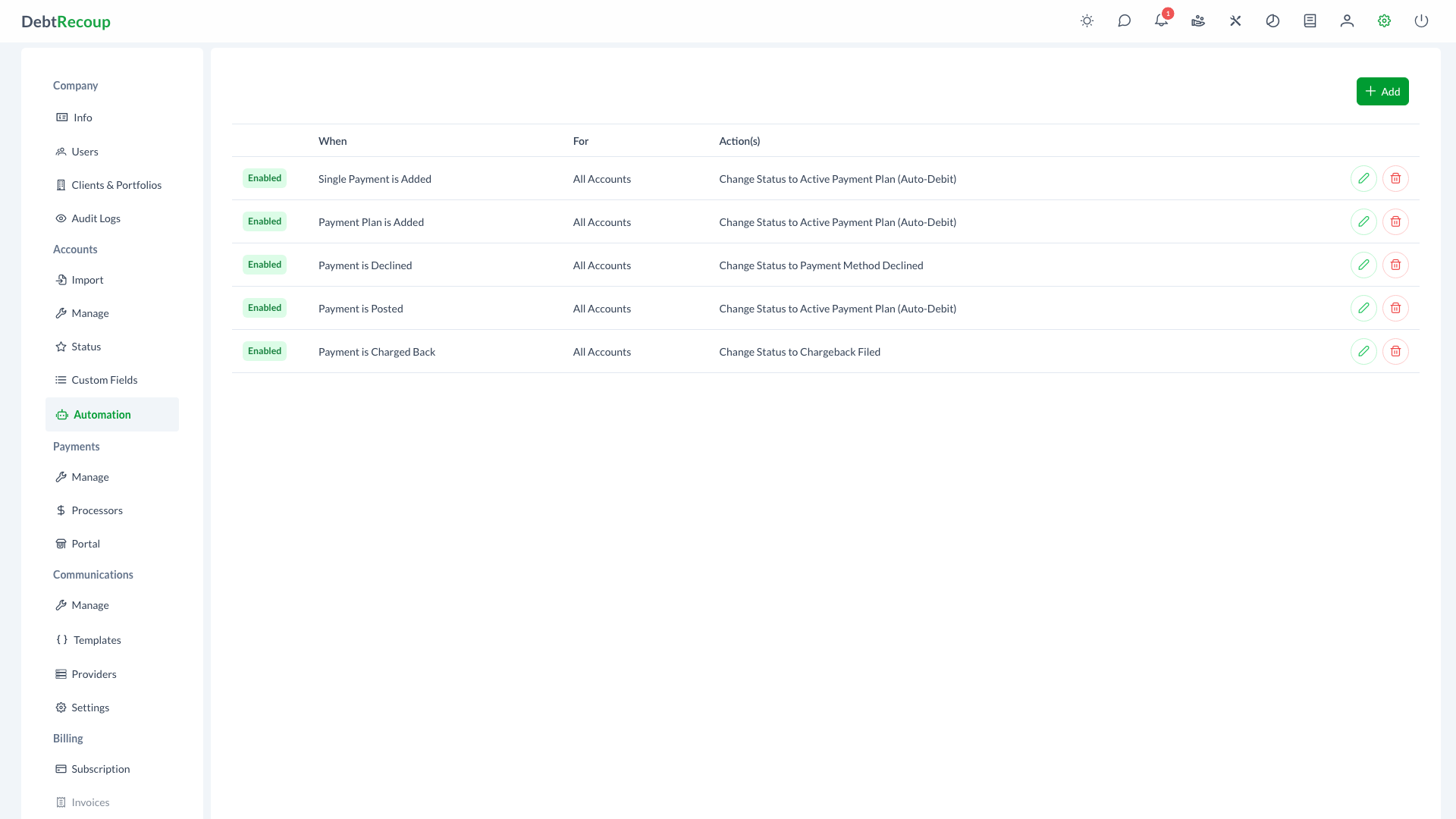Image resolution: width=1456 pixels, height=819 pixels.
Task: Open payment Processors settings
Action: point(96,510)
